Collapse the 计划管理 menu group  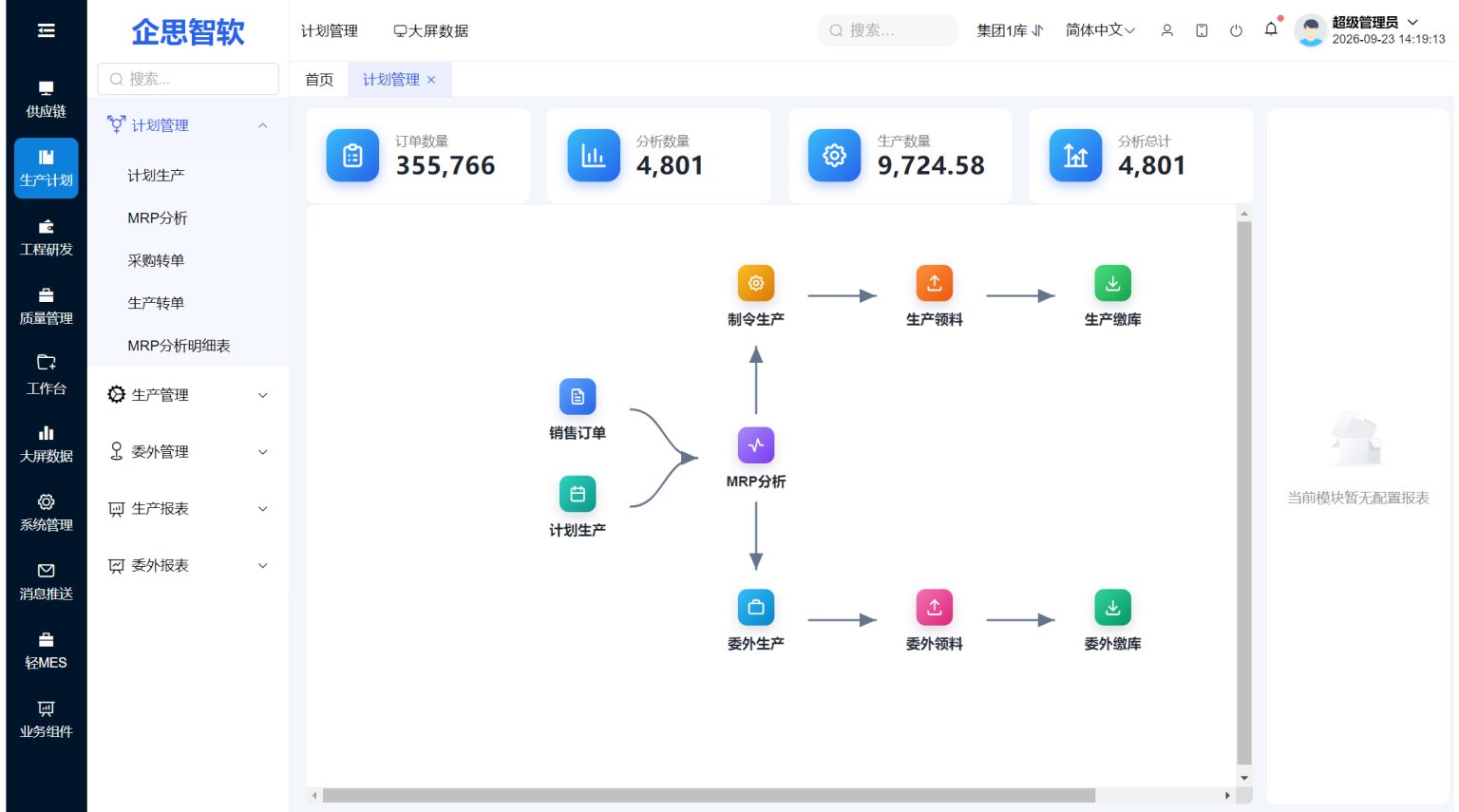tap(188, 125)
